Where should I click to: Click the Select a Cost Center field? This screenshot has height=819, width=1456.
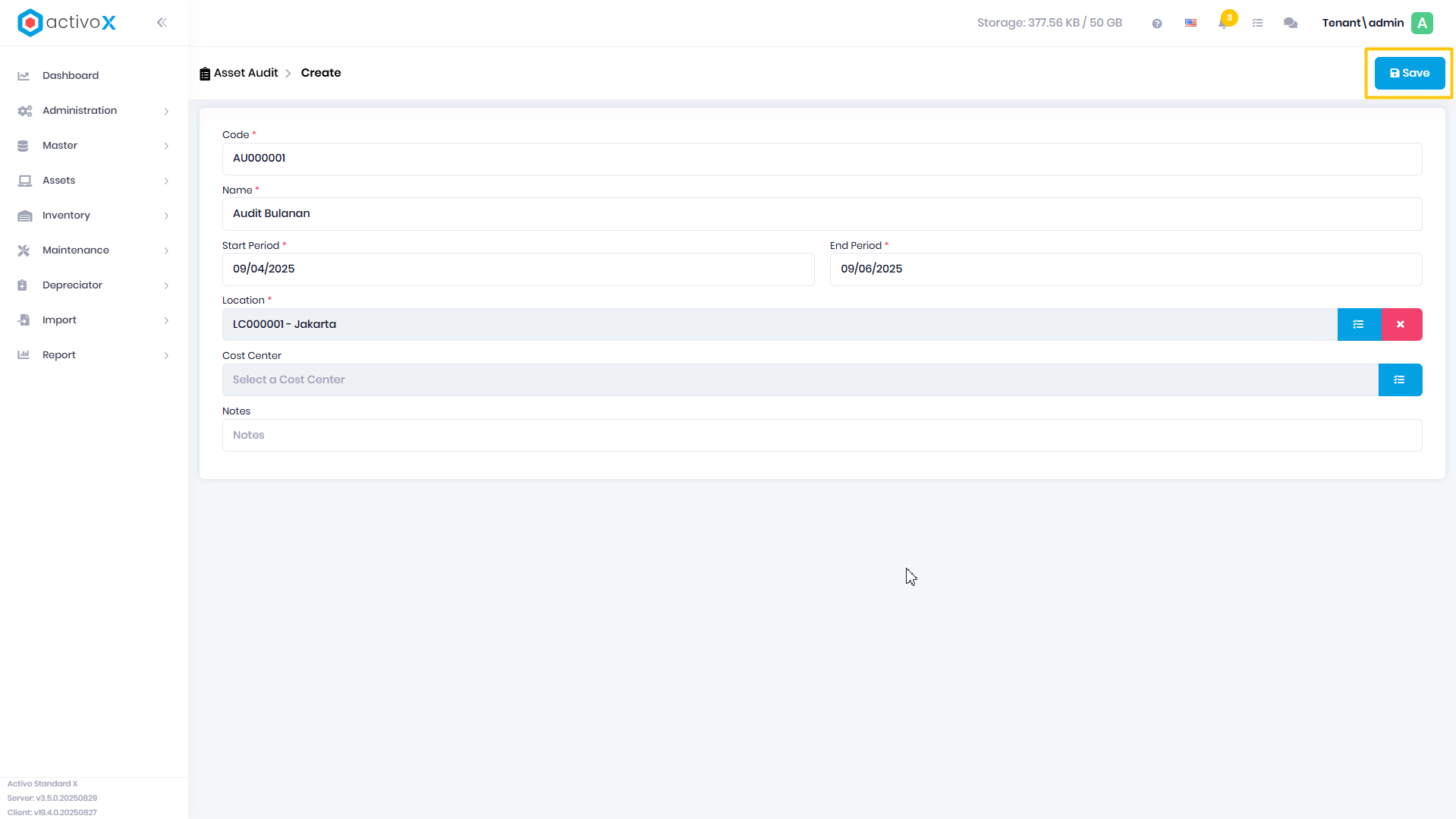tap(800, 380)
